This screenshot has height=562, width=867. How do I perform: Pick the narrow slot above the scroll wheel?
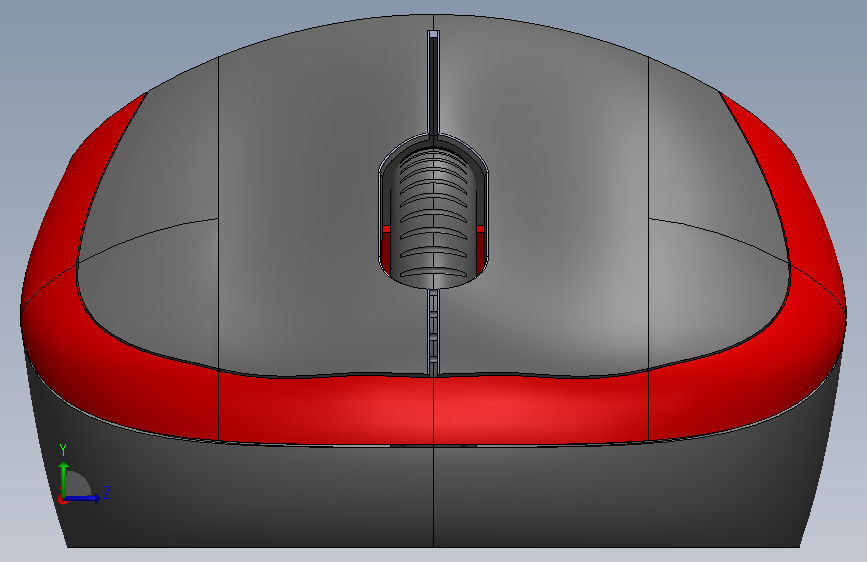[434, 83]
